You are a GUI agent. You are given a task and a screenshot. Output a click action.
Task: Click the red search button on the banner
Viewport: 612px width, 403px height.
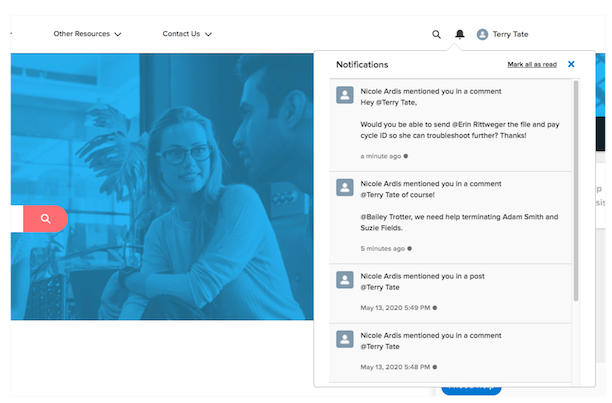pyautogui.click(x=45, y=219)
